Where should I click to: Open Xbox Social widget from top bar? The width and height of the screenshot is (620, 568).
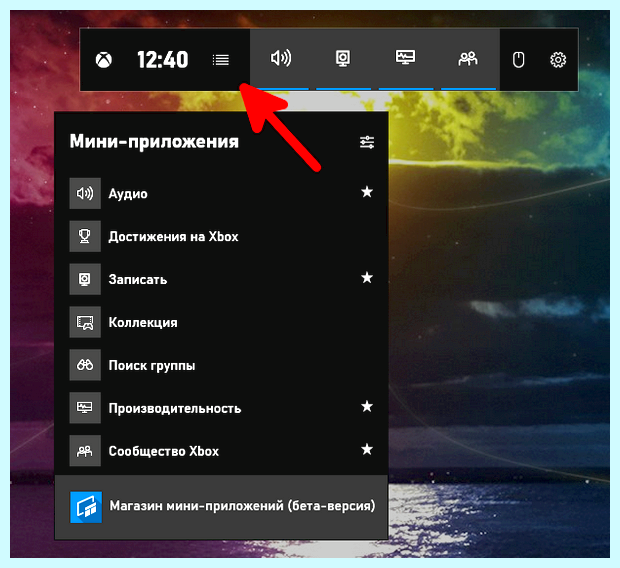click(468, 59)
